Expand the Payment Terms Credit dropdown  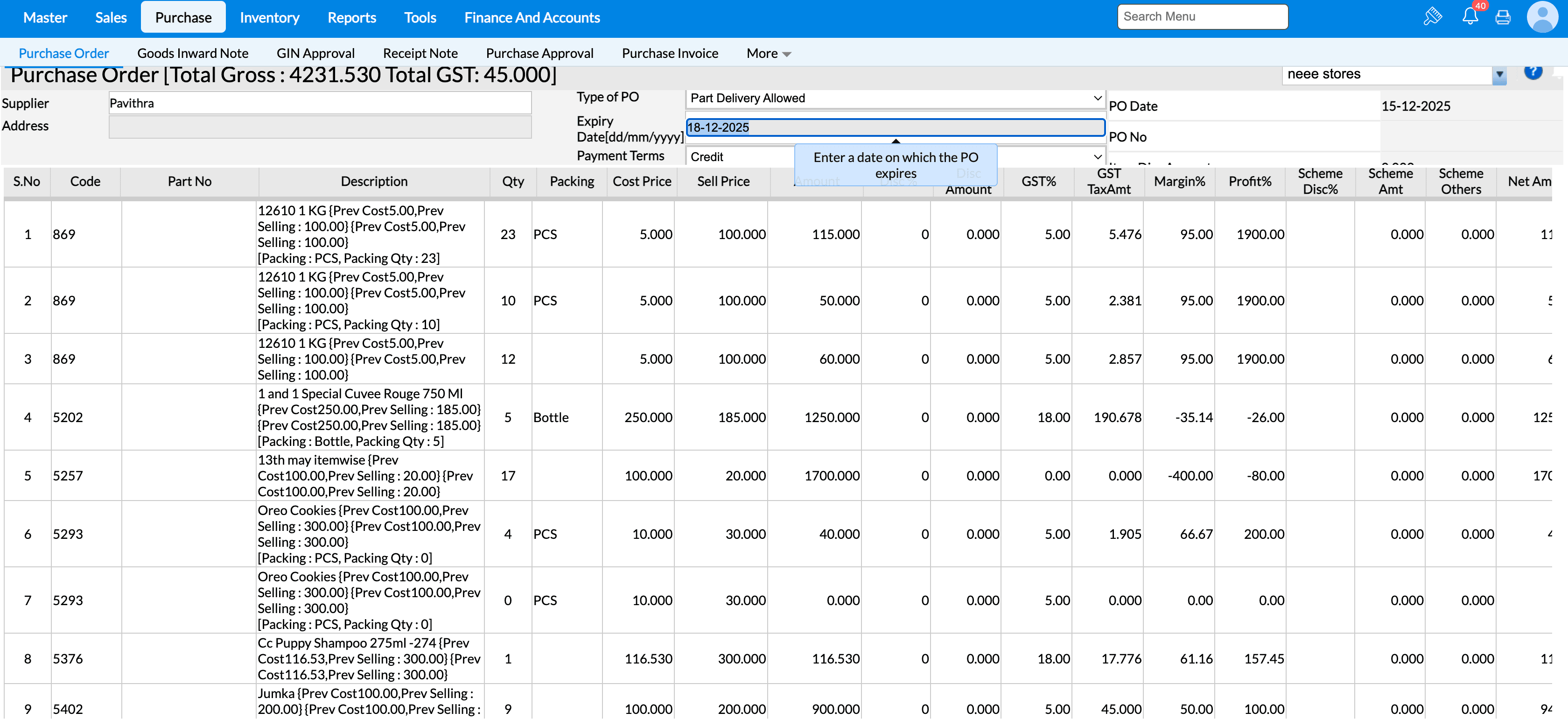tap(1097, 156)
